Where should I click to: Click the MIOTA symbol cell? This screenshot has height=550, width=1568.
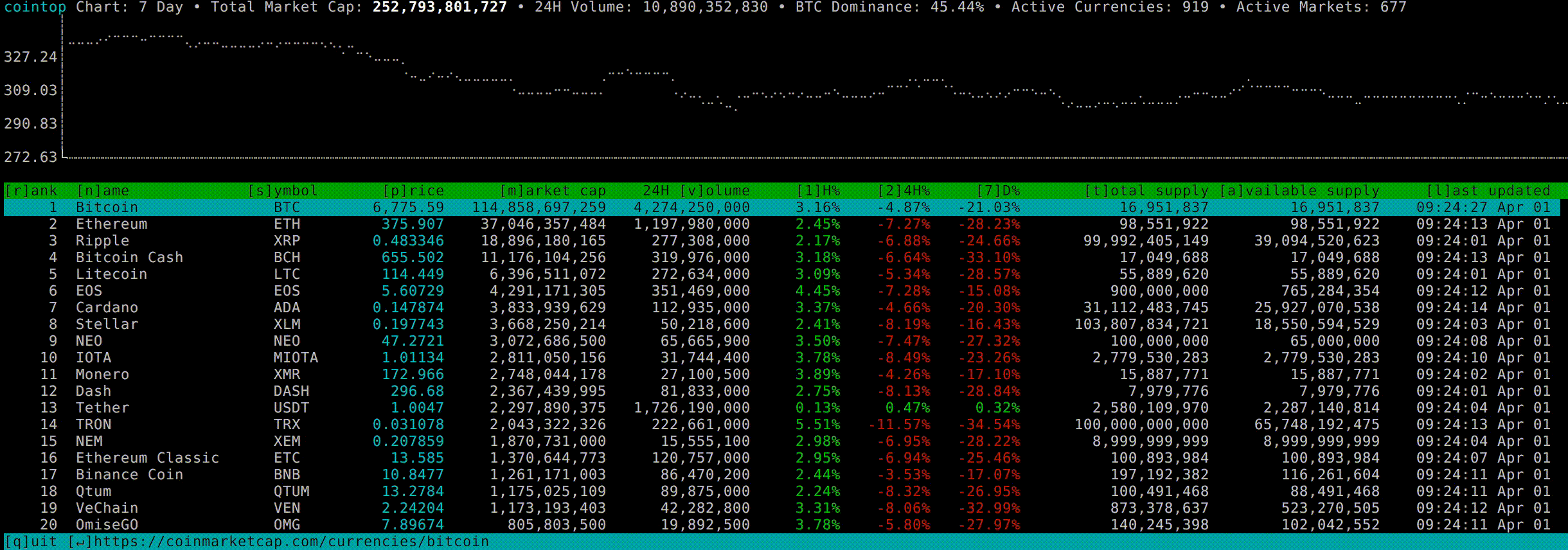pyautogui.click(x=296, y=358)
